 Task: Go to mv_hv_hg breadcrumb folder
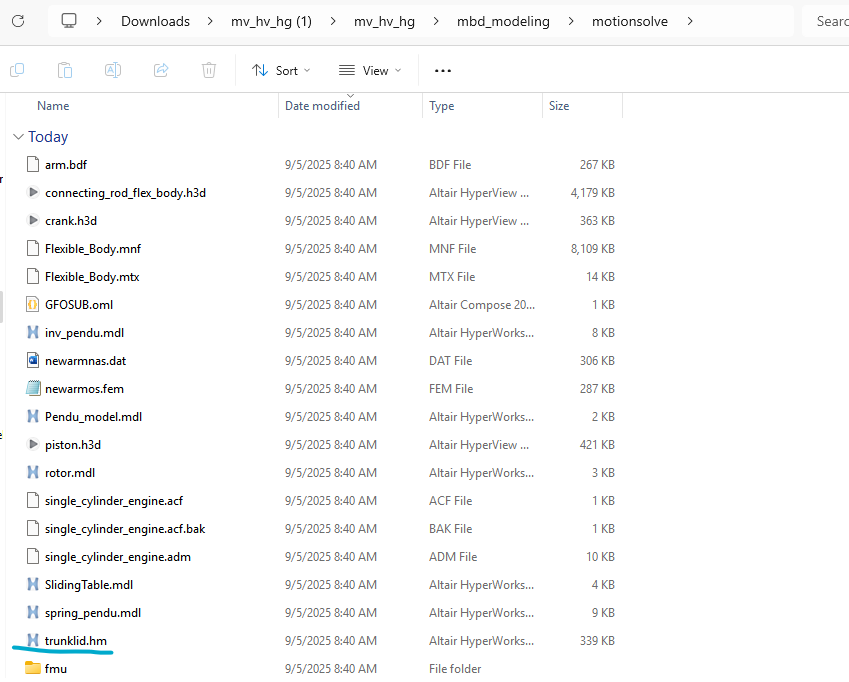pyautogui.click(x=384, y=21)
